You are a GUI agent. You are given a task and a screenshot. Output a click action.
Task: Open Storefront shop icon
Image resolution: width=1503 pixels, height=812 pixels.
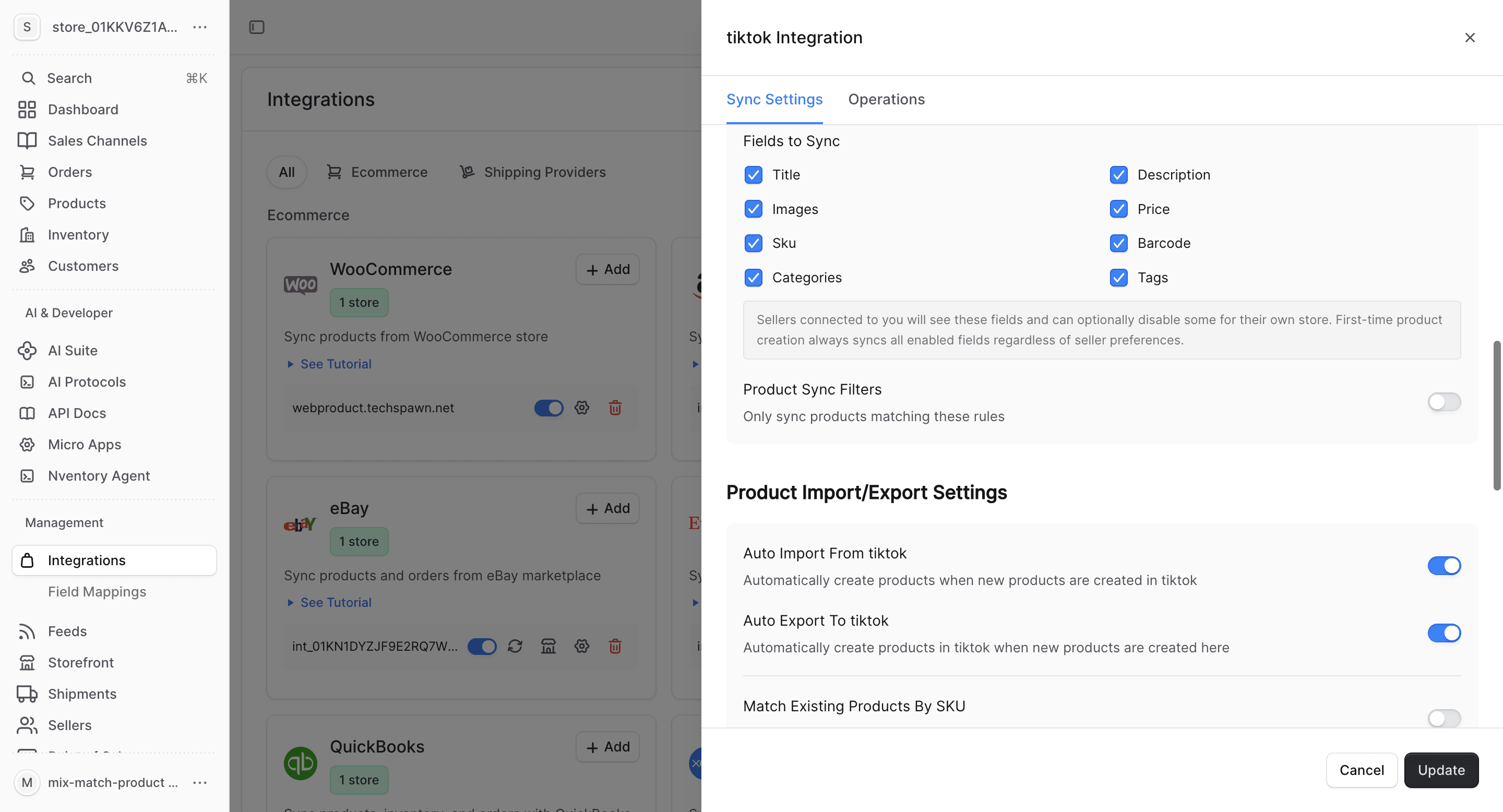pyautogui.click(x=27, y=663)
